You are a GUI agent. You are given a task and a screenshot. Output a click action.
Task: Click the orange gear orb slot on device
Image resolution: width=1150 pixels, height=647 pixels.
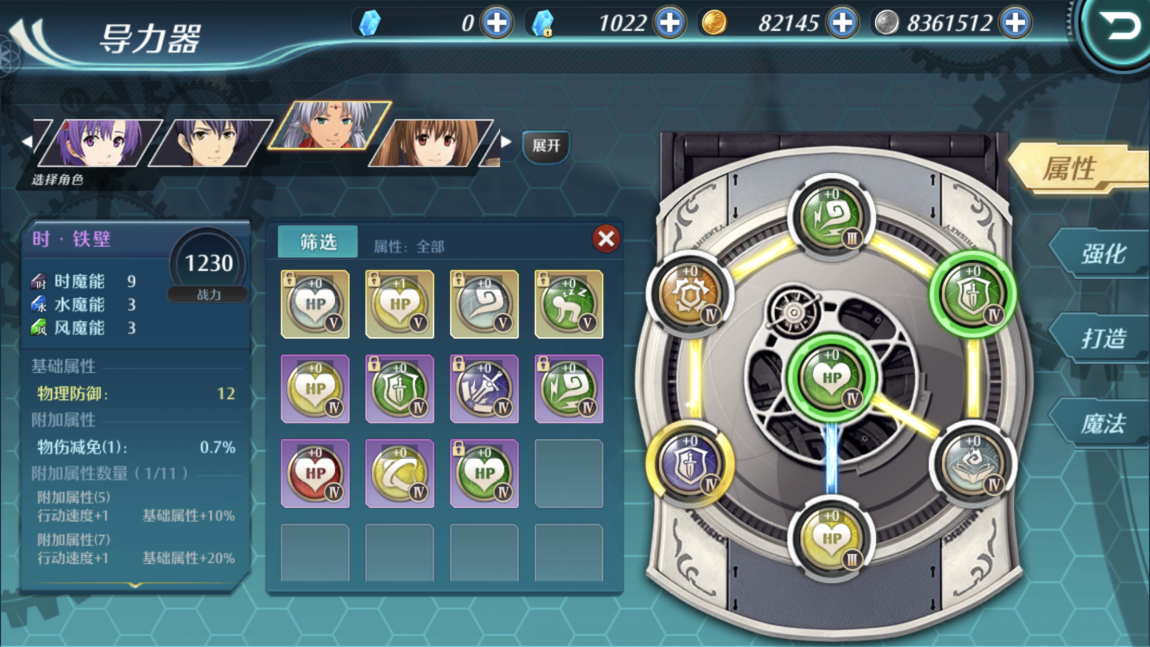689,294
